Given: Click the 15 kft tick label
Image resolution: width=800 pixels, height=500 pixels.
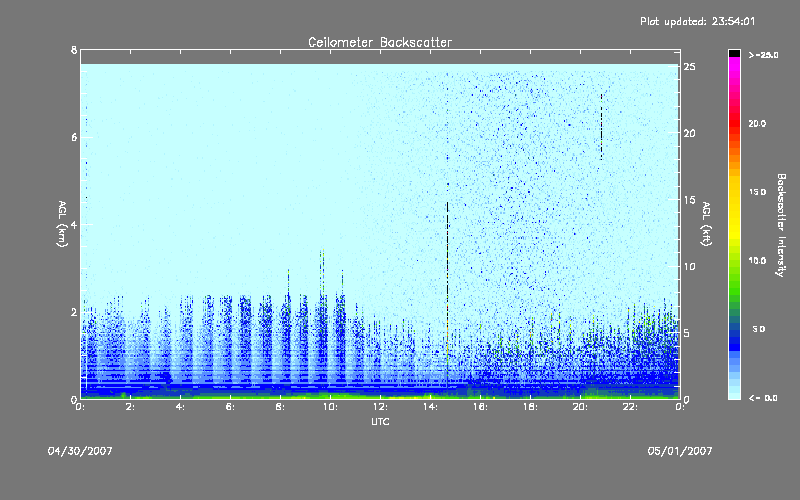Looking at the screenshot, I should 689,200.
